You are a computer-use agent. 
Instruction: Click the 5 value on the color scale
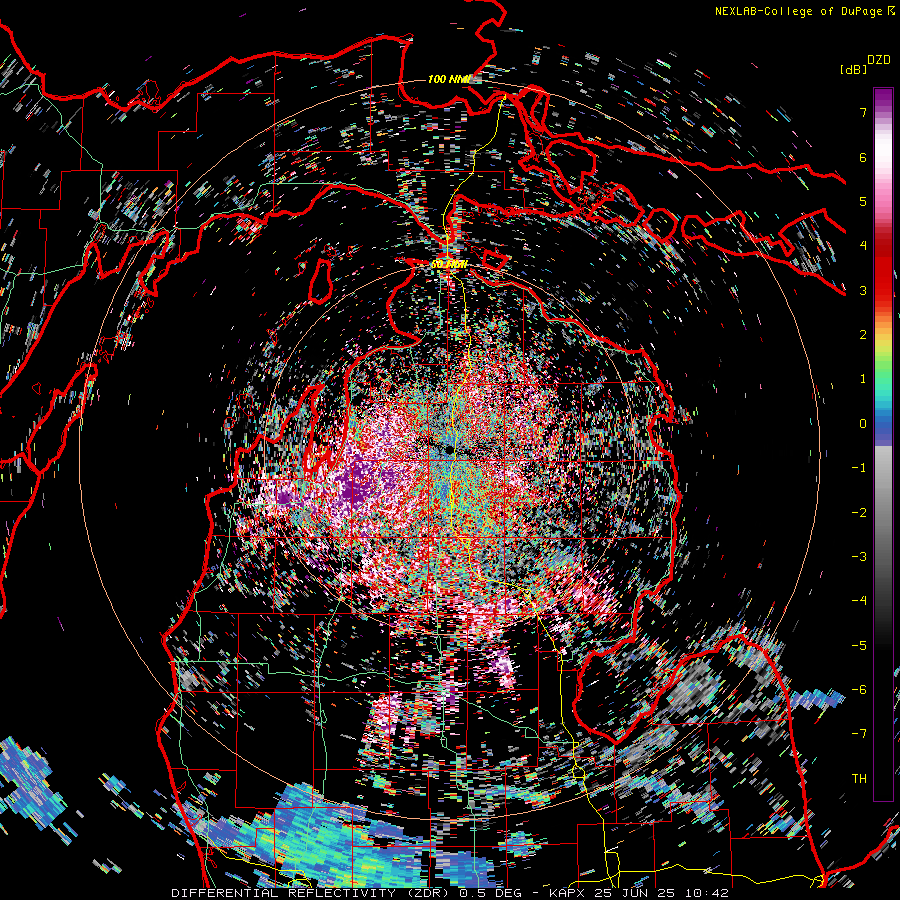[x=863, y=201]
